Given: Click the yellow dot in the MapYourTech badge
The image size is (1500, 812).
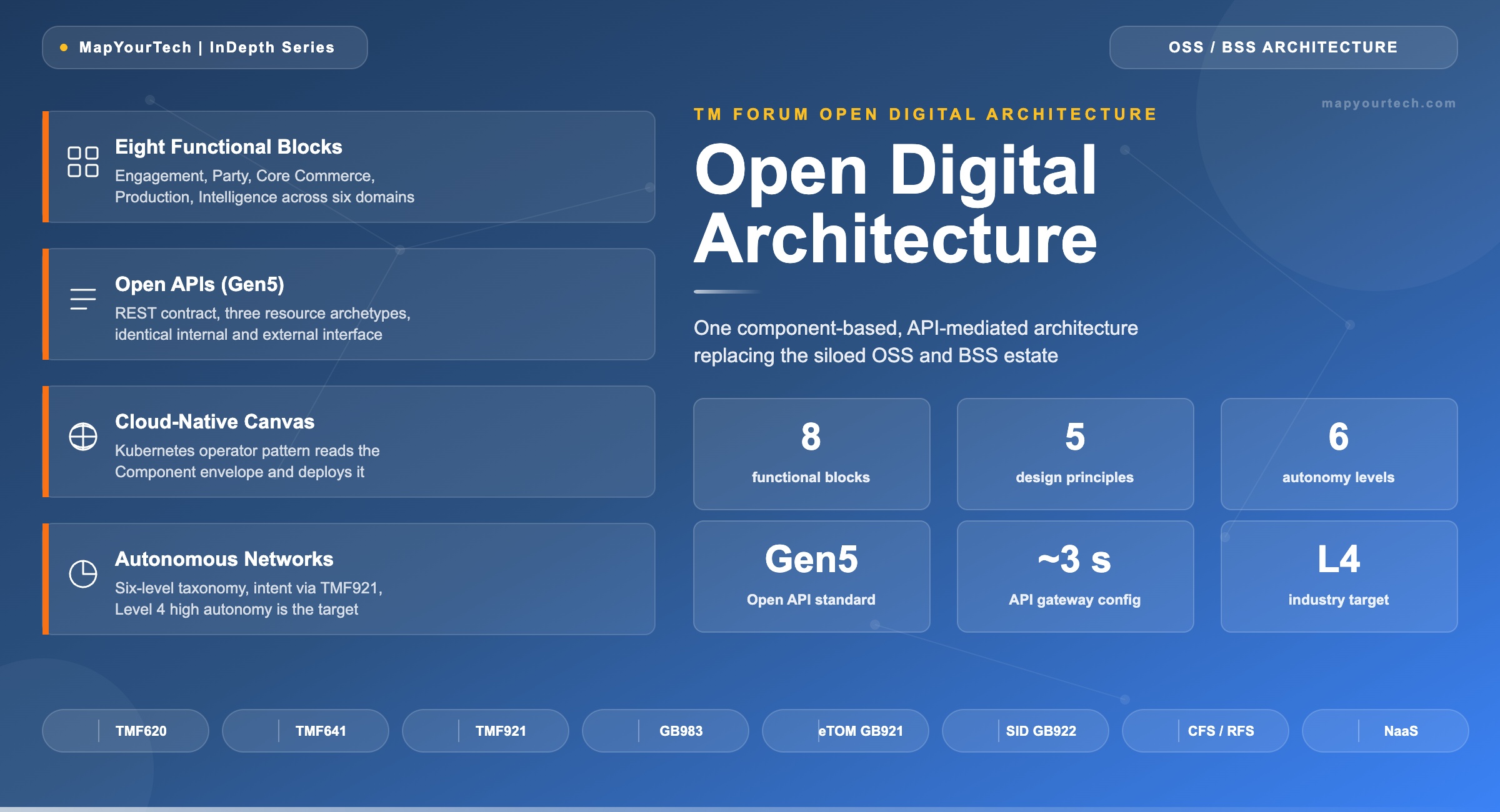Looking at the screenshot, I should coord(64,47).
